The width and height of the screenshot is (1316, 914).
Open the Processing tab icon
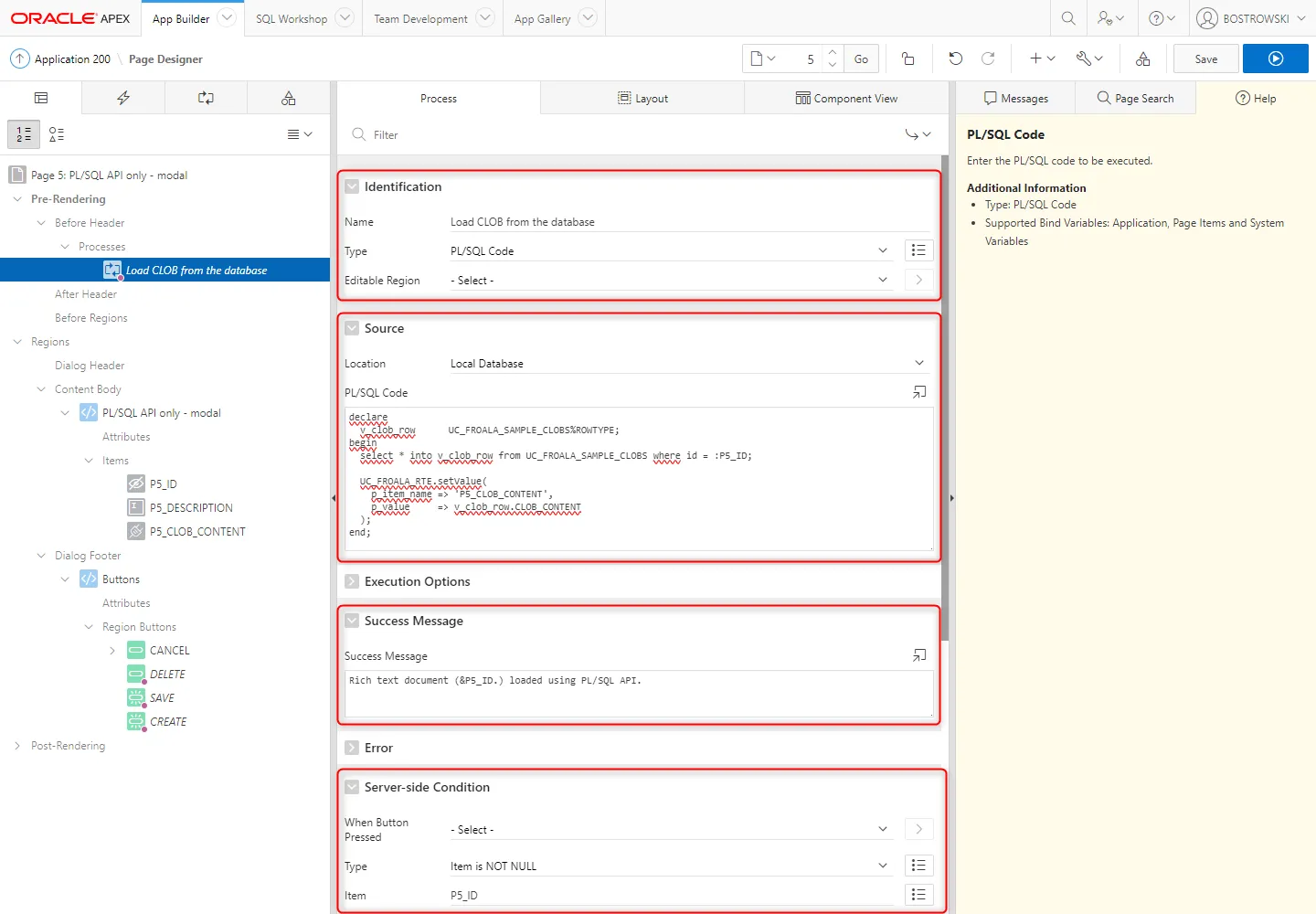point(206,98)
